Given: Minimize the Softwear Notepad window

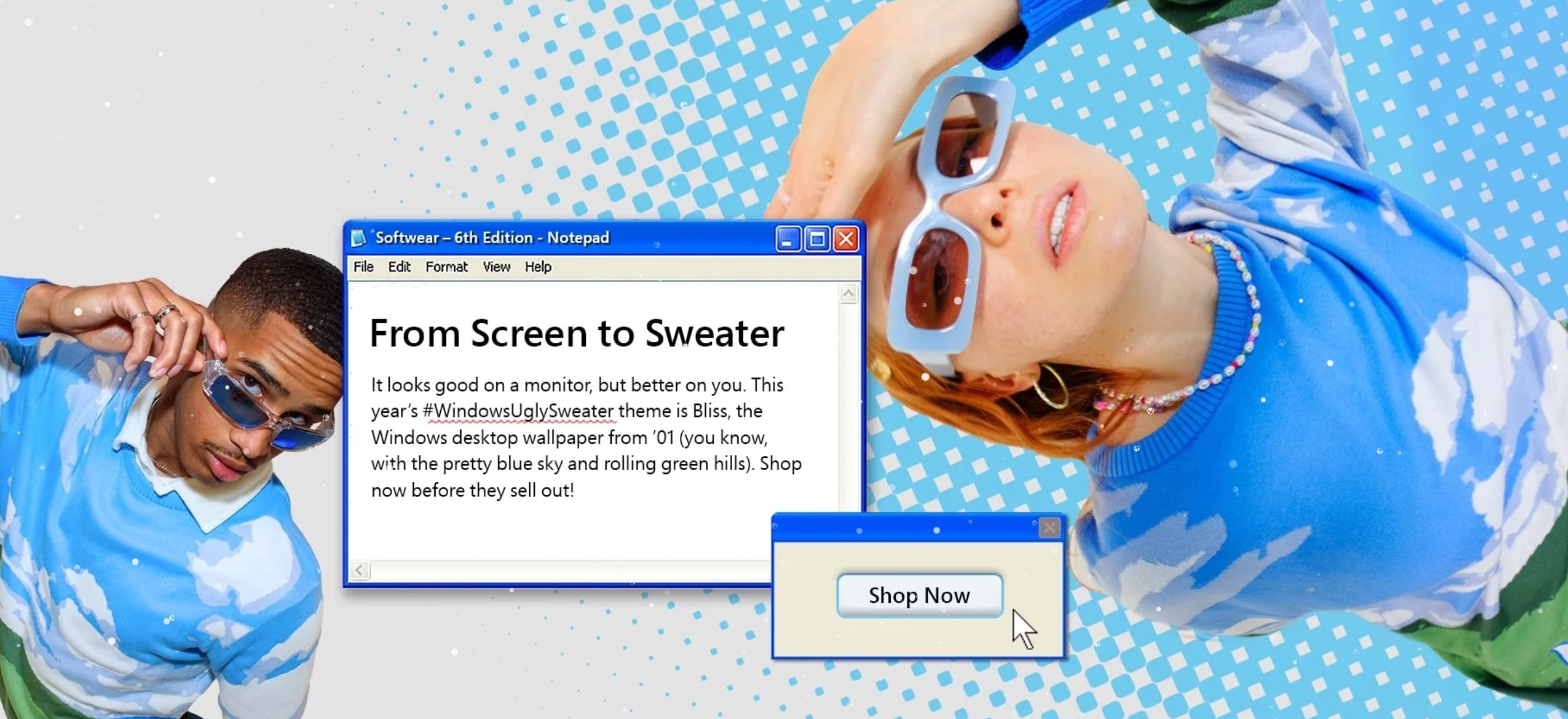Looking at the screenshot, I should [788, 239].
